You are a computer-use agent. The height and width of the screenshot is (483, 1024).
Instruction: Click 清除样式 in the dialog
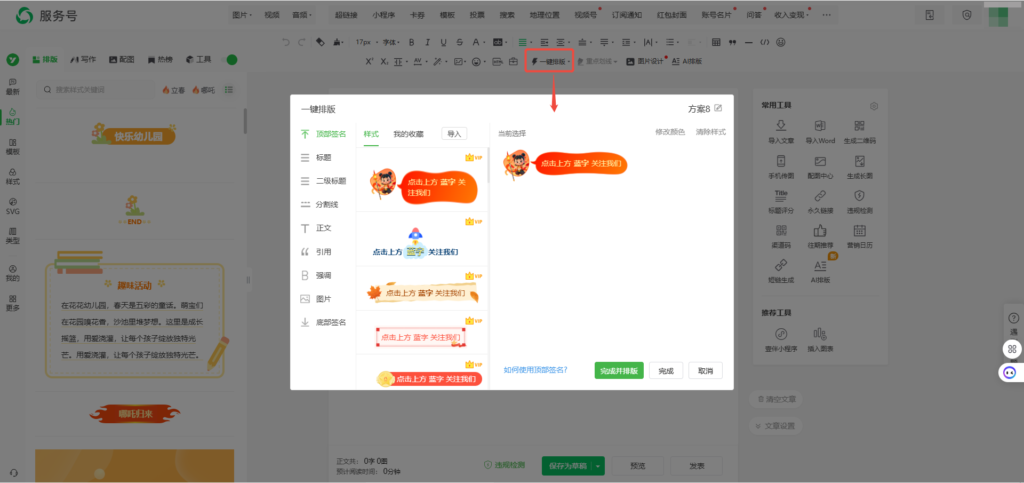point(711,132)
